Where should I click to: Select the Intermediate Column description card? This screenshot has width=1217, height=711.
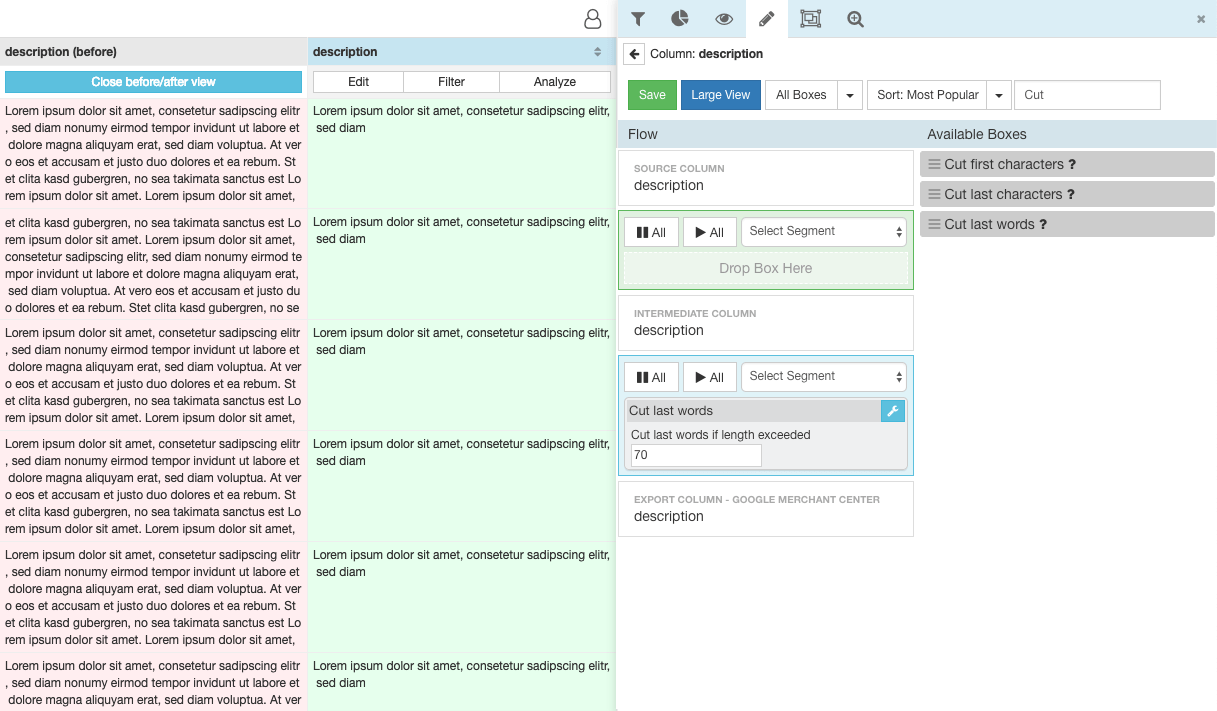point(766,323)
